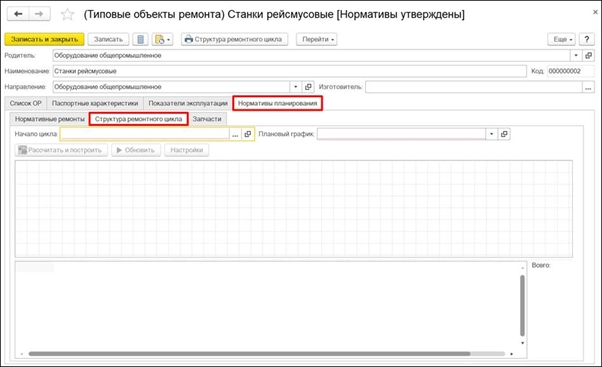Click the ellipsis button next to Изготовитель
Viewport: 602px width, 367px height.
click(588, 88)
